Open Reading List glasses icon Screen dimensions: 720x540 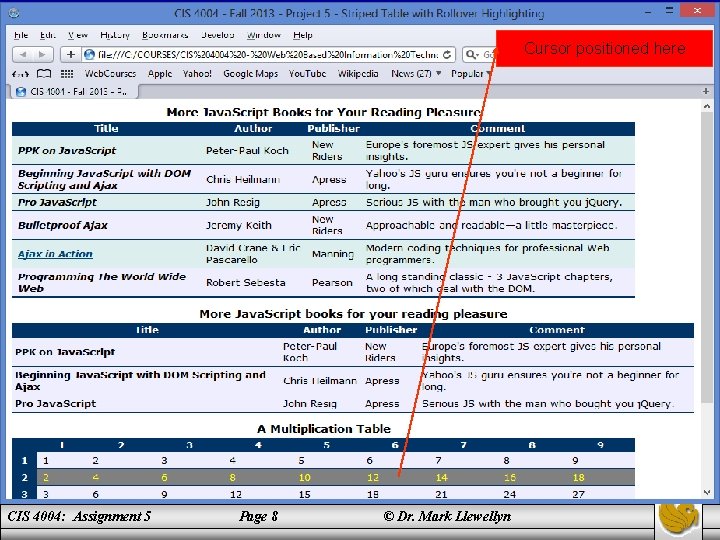[20, 73]
